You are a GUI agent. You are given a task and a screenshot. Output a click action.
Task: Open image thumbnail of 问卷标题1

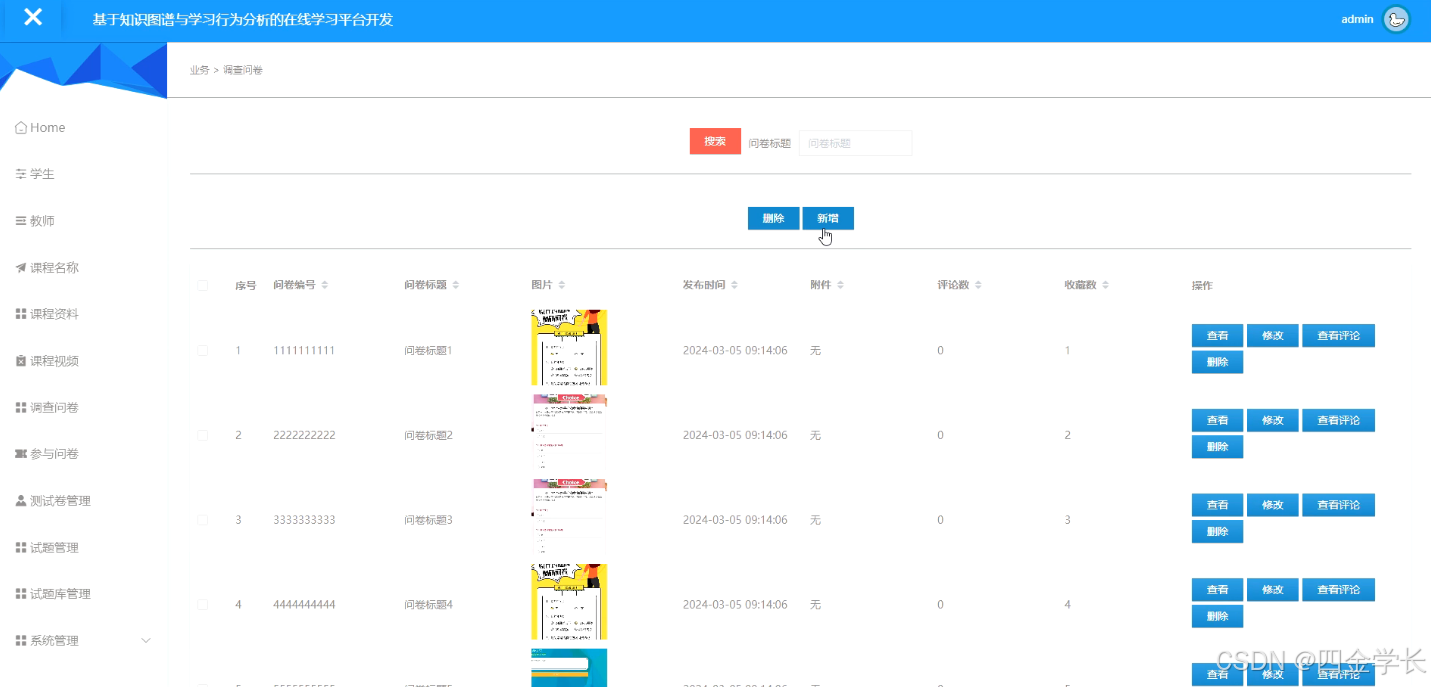[x=569, y=347]
